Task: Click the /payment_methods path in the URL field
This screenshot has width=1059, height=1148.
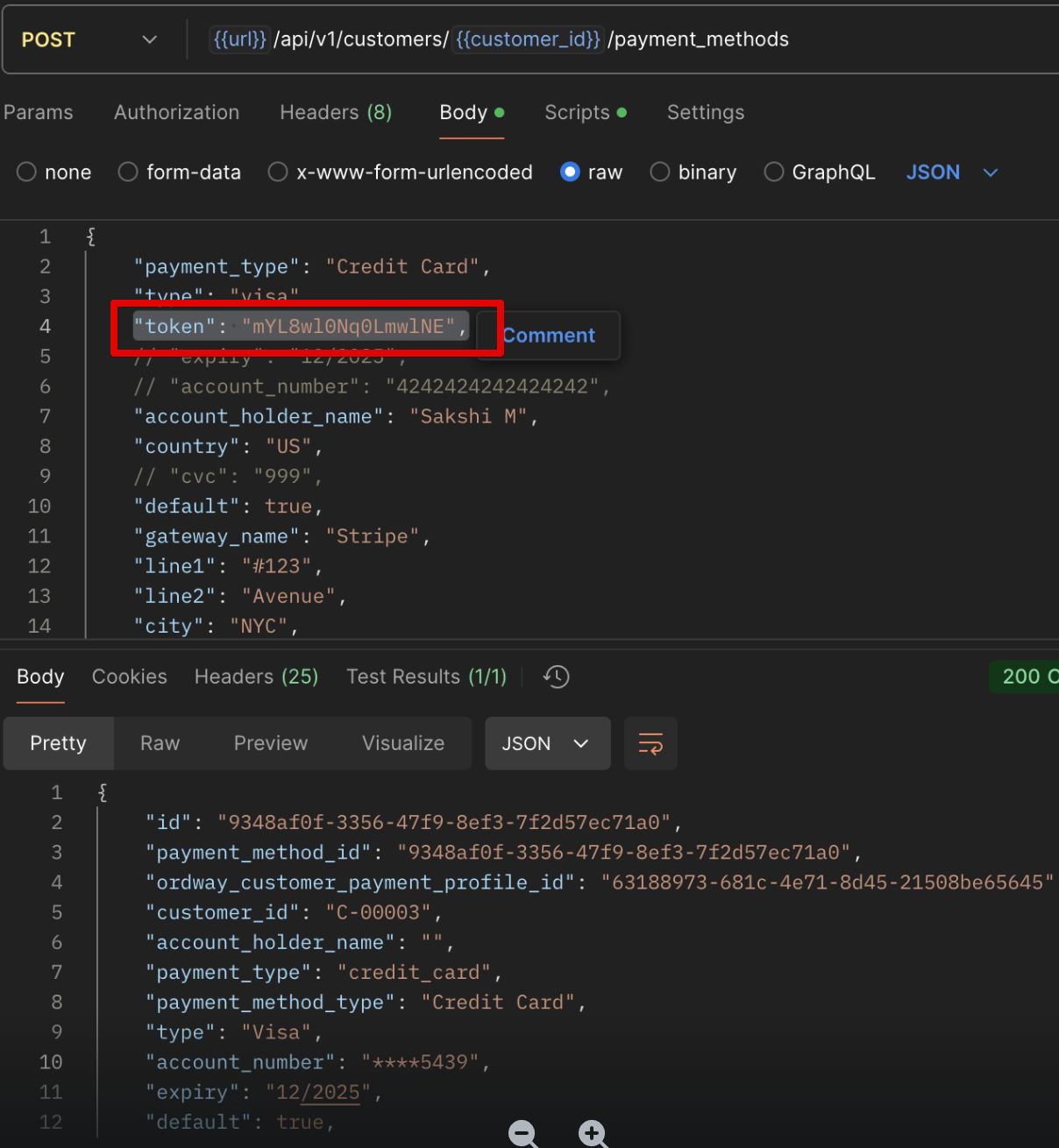Action: tap(699, 39)
